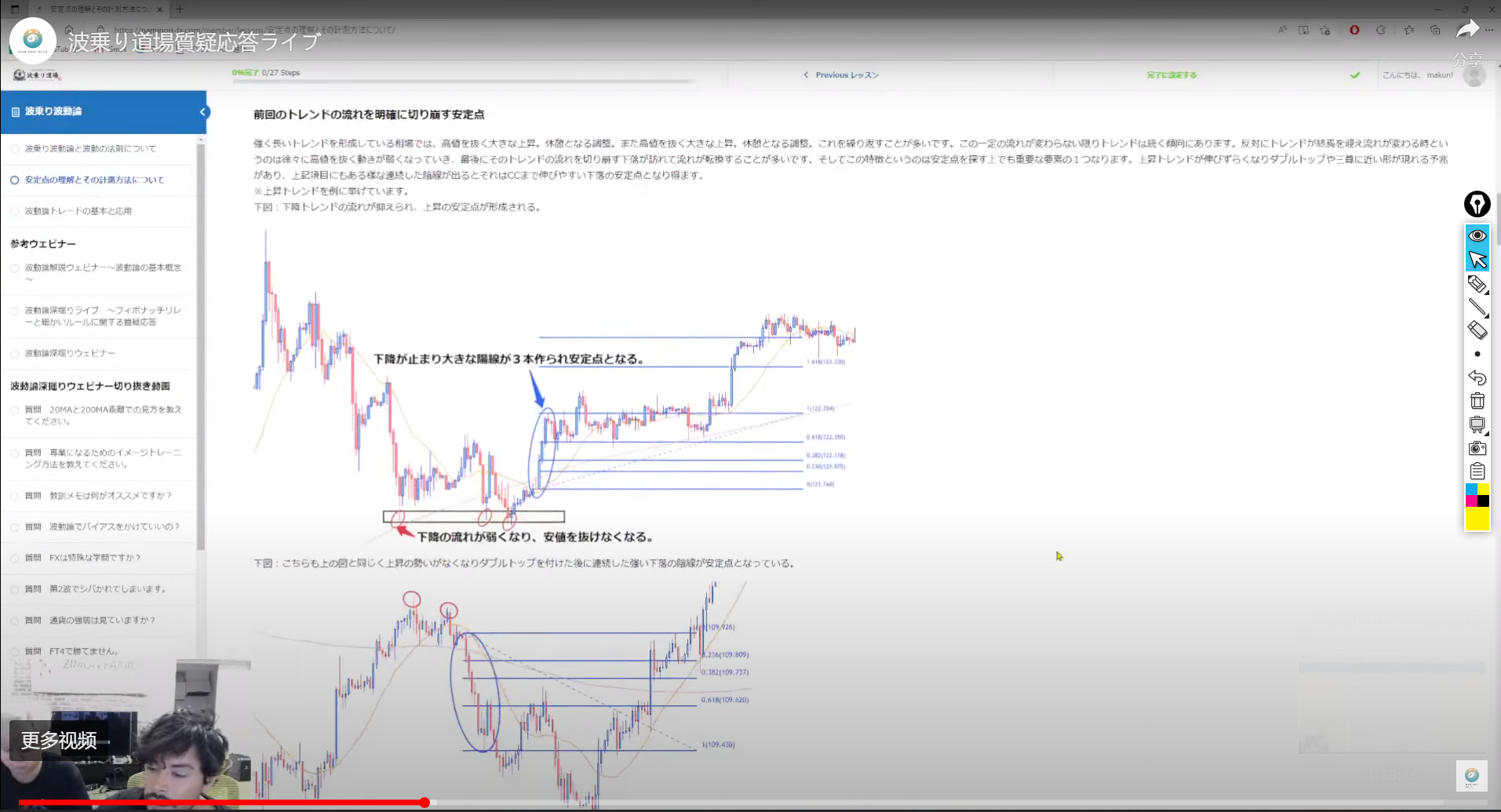Open the clipboard notes icon
Image resolution: width=1501 pixels, height=812 pixels.
pyautogui.click(x=1477, y=472)
